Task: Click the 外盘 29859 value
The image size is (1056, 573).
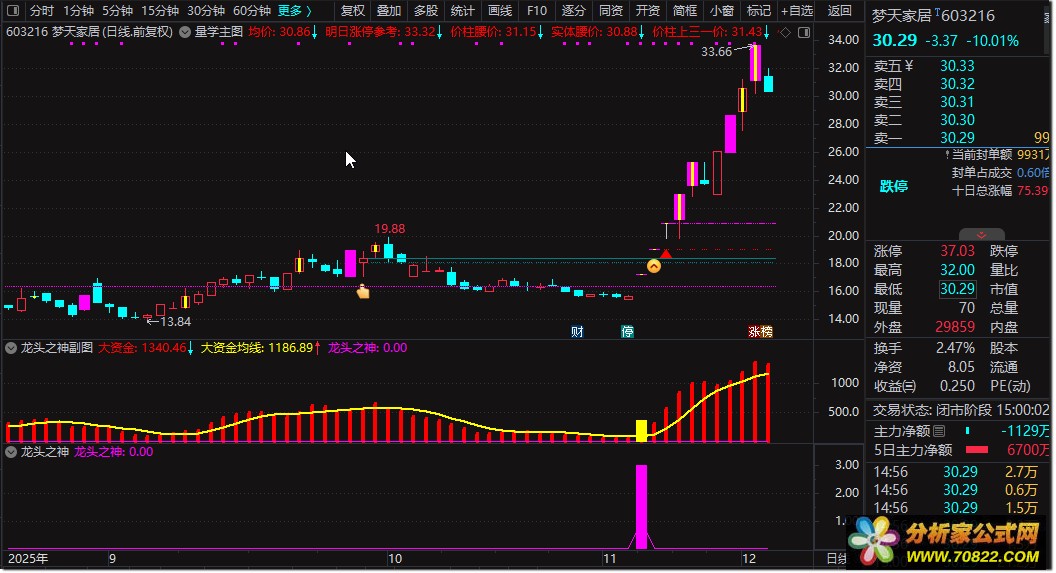Action: (955, 327)
